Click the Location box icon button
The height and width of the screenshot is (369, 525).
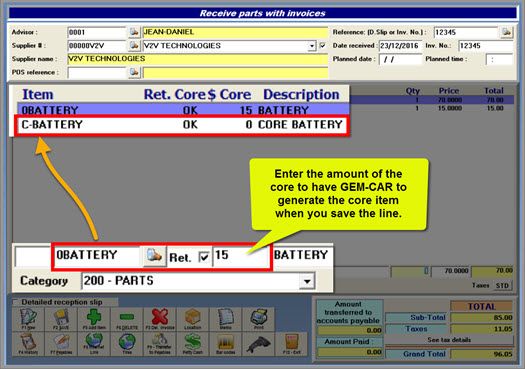[193, 319]
